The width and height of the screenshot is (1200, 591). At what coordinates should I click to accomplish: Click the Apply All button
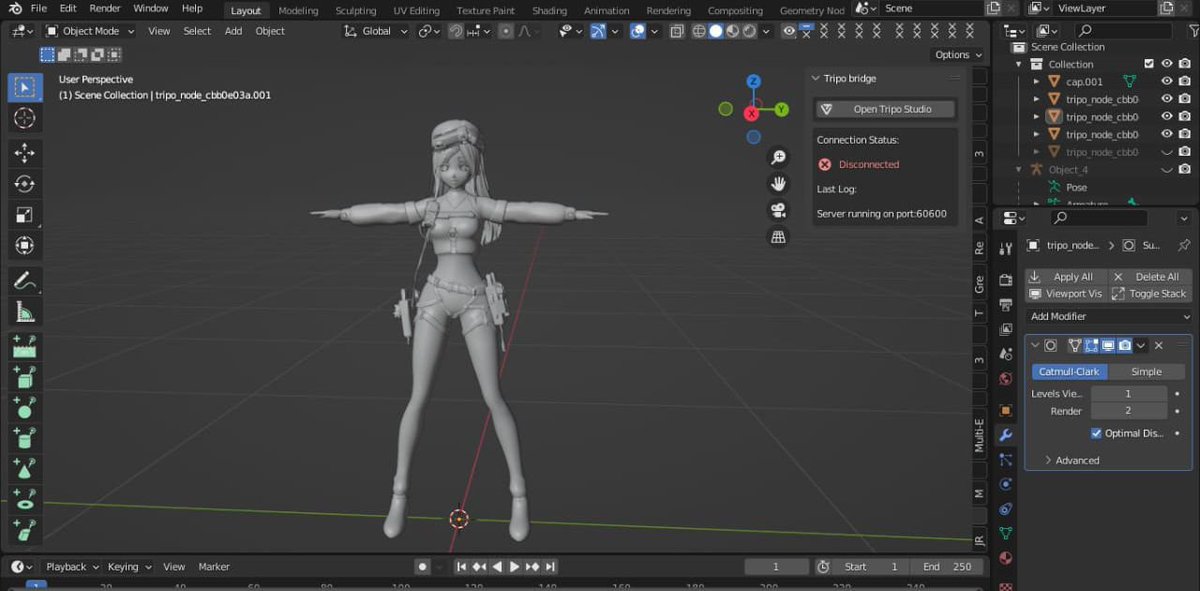[x=1066, y=276]
